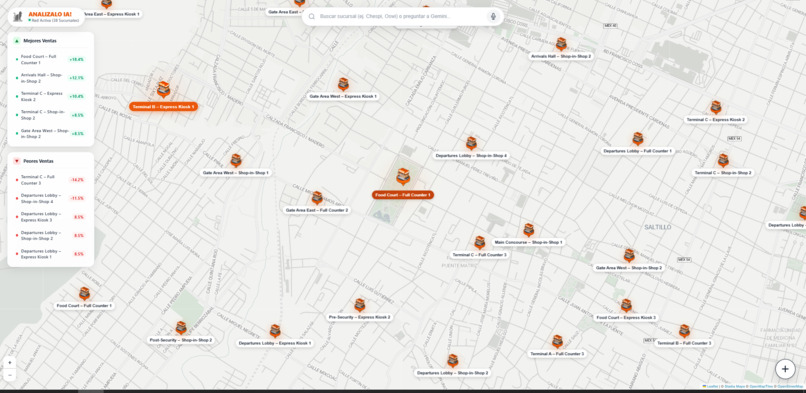The height and width of the screenshot is (393, 806).
Task: Select map marker above Food Court – Express Kiosk 3
Action: coord(626,306)
